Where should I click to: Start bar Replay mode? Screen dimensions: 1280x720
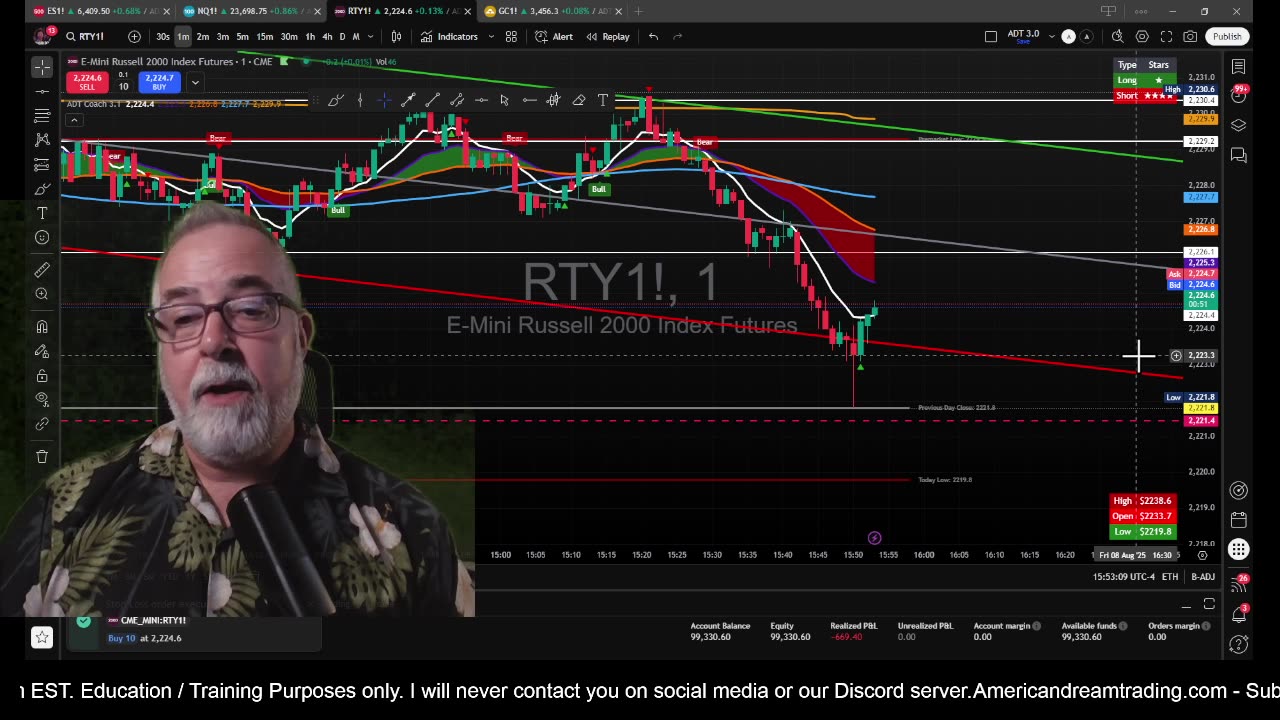point(608,37)
